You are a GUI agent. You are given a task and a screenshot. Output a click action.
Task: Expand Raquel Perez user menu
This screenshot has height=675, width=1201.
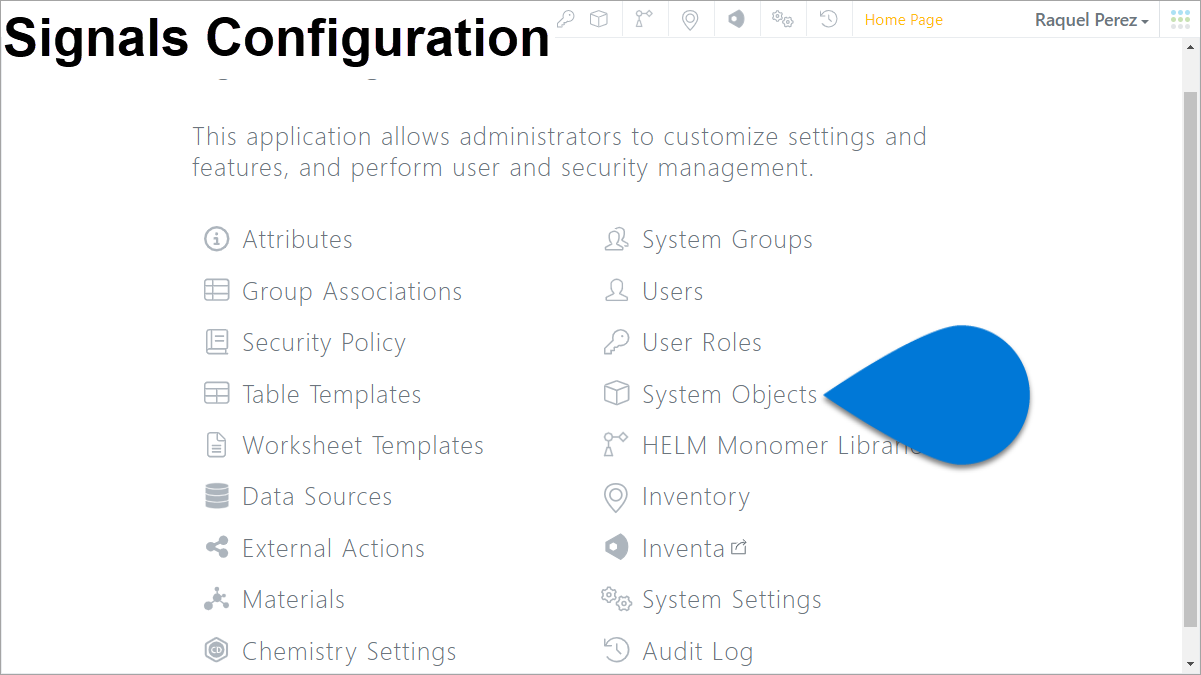click(1092, 20)
